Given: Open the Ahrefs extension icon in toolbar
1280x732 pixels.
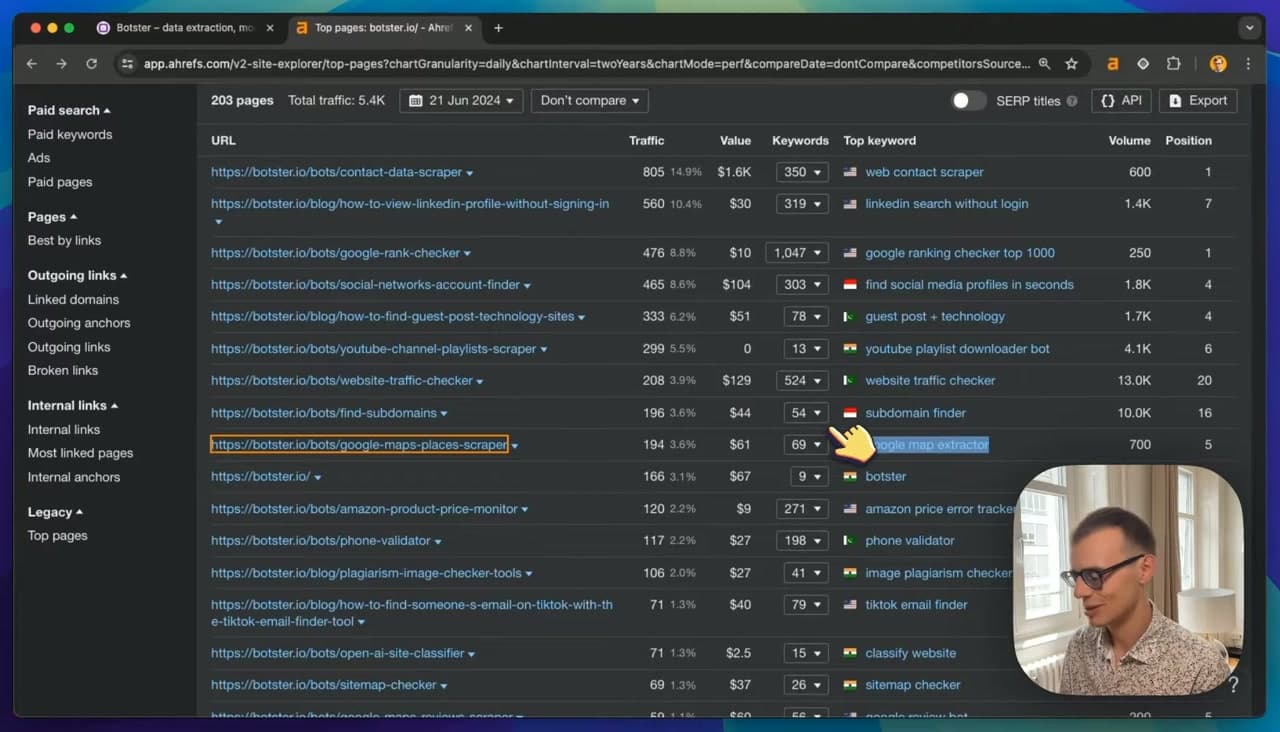Looking at the screenshot, I should [x=1112, y=63].
